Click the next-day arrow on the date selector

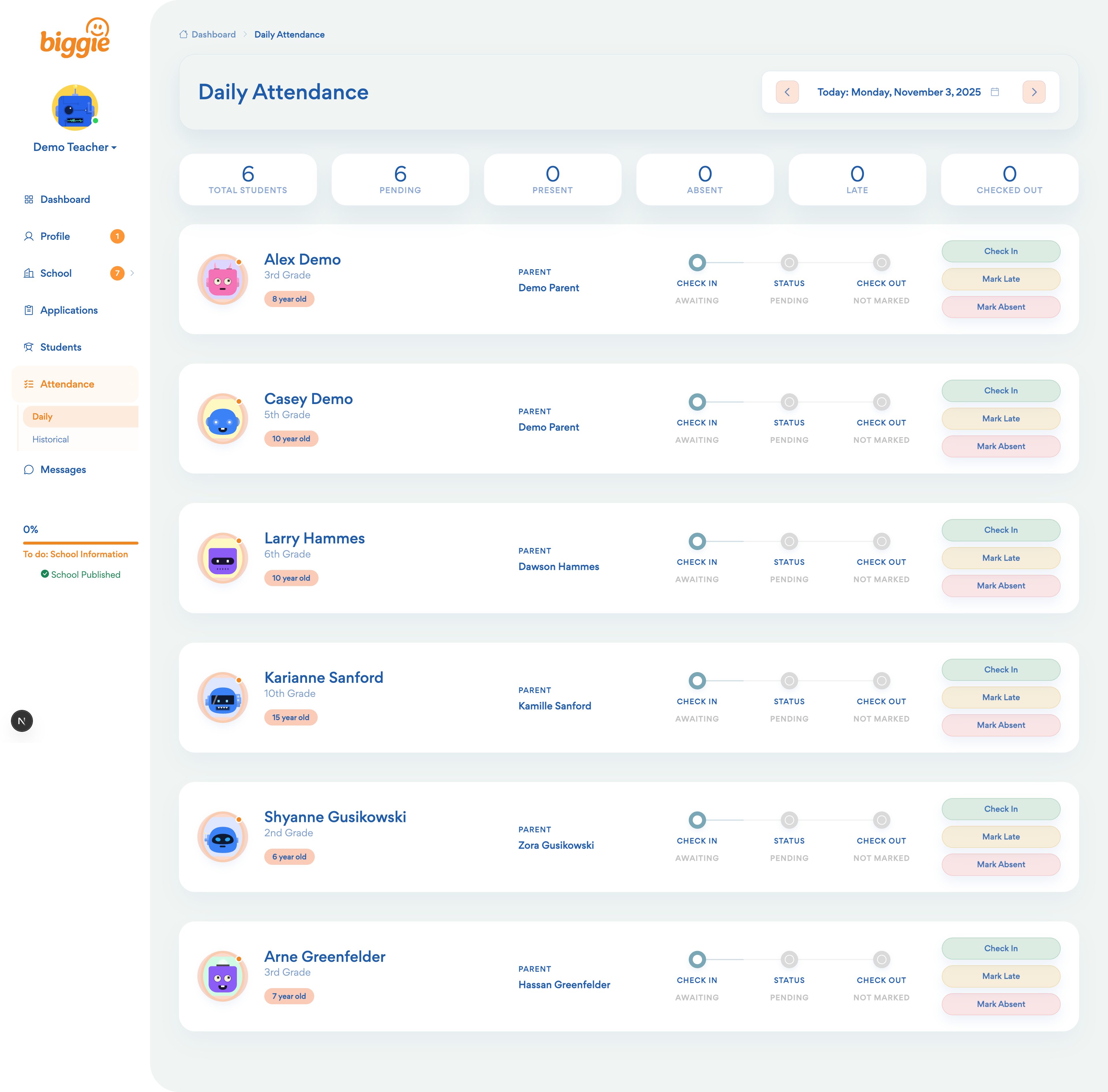click(1034, 92)
